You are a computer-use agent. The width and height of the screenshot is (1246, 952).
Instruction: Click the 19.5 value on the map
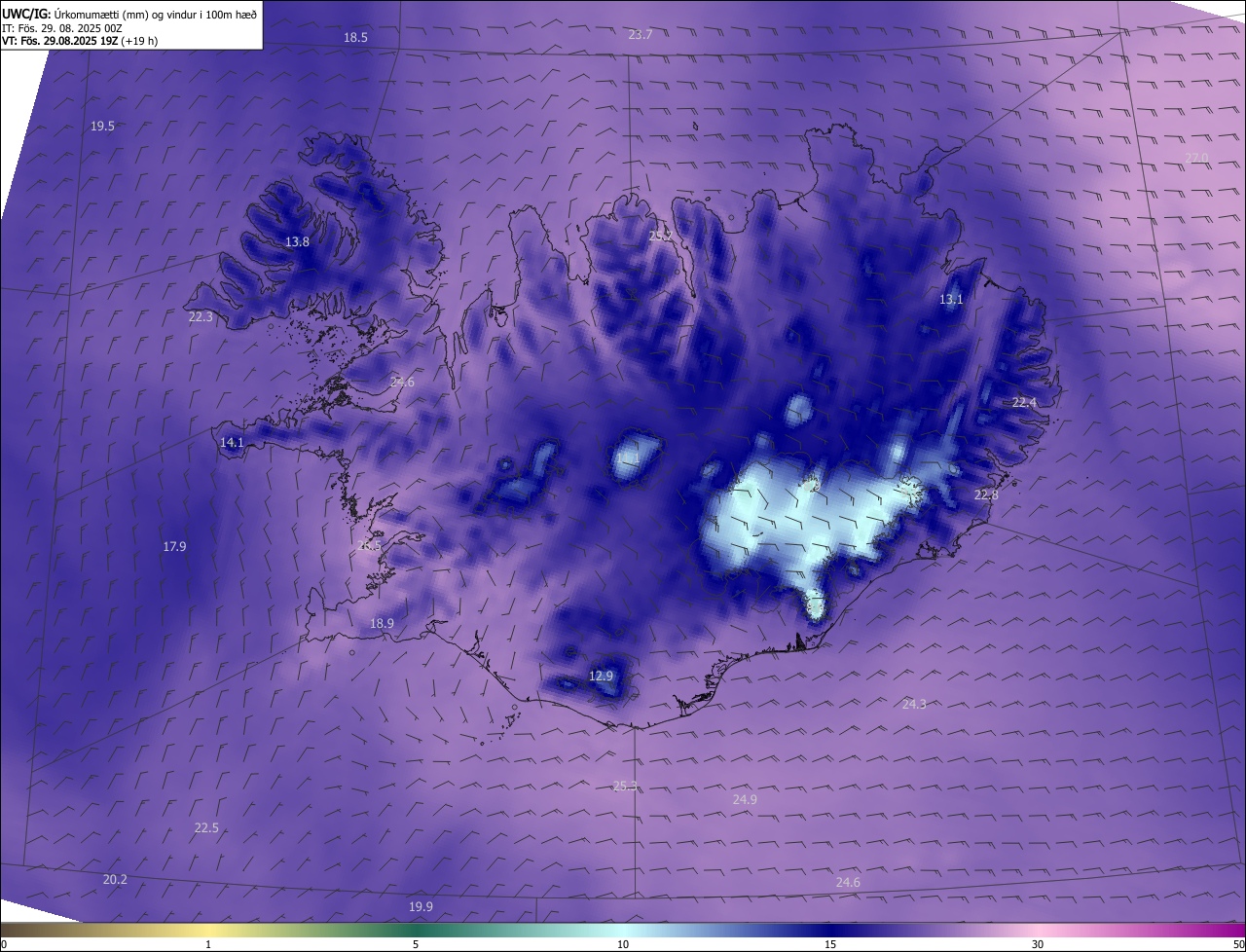102,127
